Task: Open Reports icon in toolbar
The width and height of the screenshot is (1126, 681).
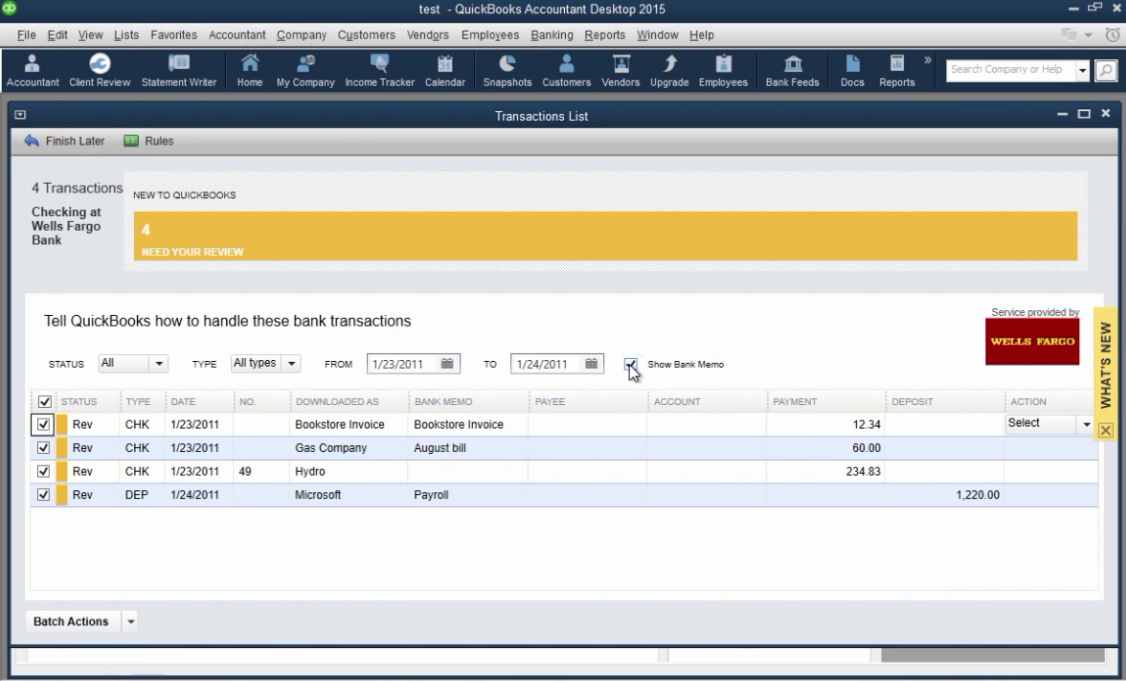Action: (x=897, y=70)
